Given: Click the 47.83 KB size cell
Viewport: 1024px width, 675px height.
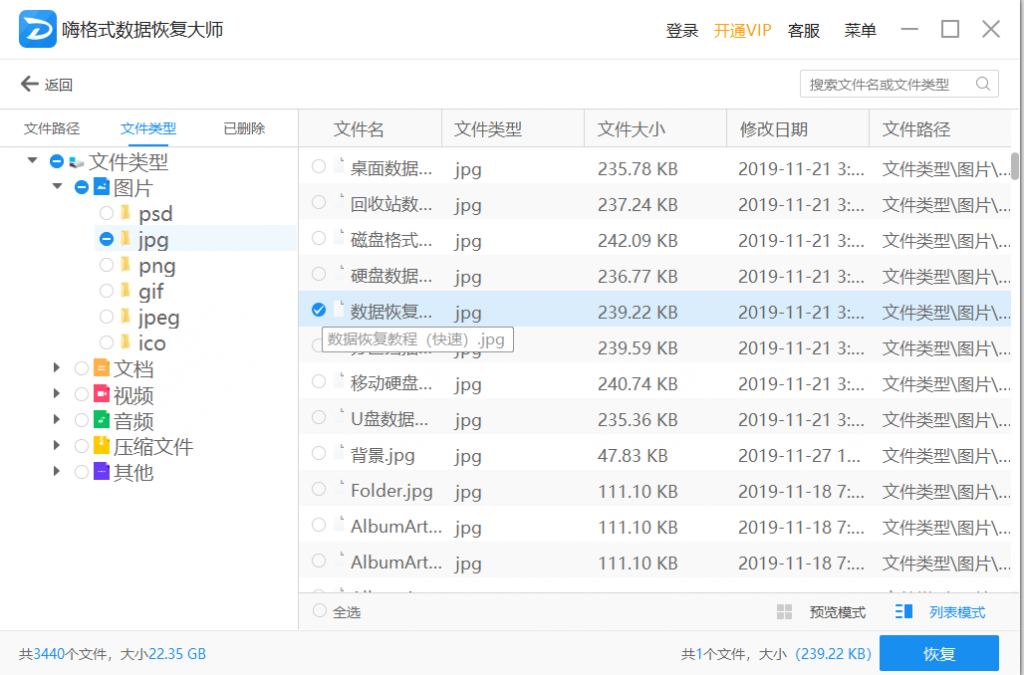Looking at the screenshot, I should coord(633,455).
